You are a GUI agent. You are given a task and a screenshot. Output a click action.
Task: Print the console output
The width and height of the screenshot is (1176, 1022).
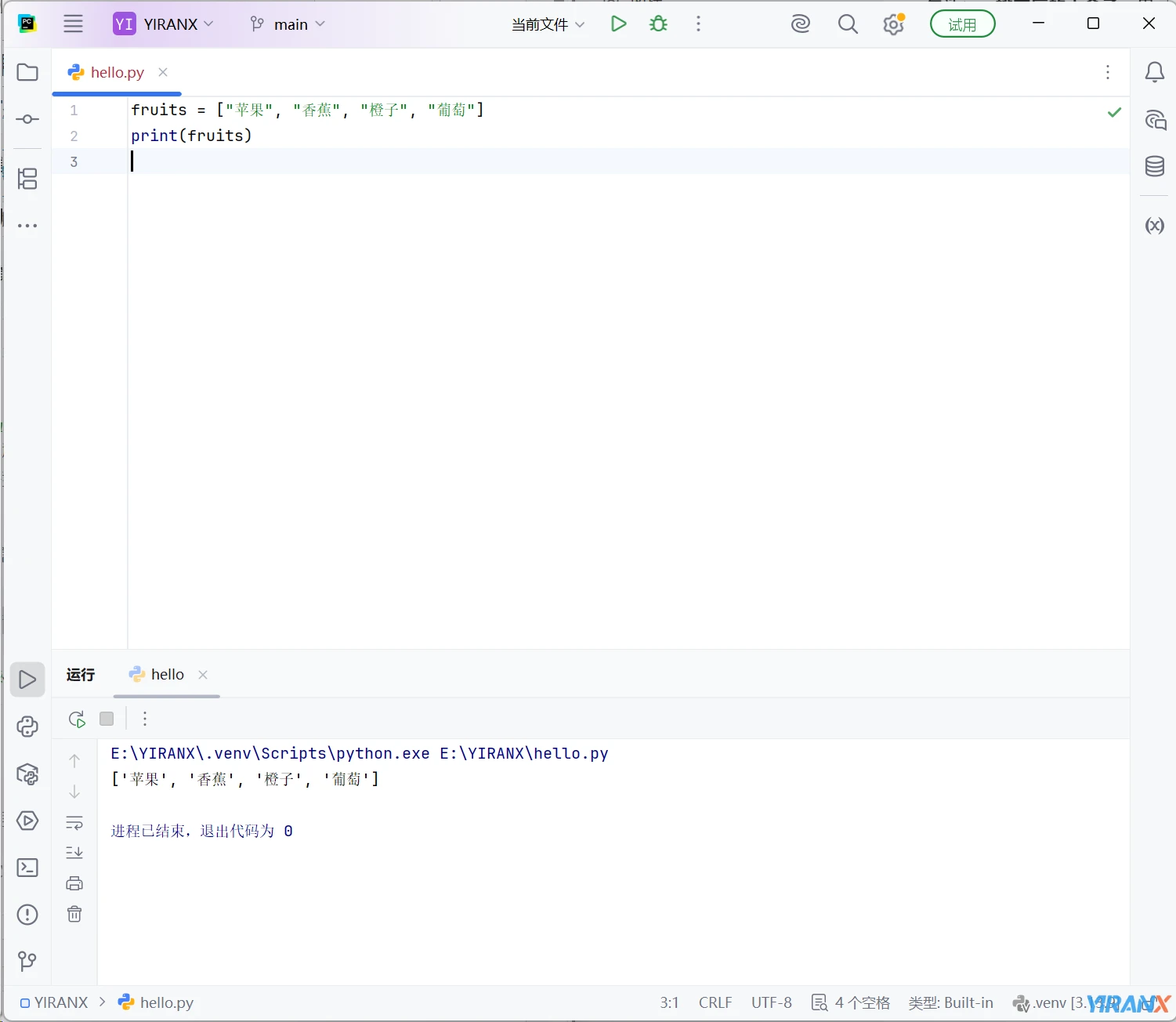point(74,883)
